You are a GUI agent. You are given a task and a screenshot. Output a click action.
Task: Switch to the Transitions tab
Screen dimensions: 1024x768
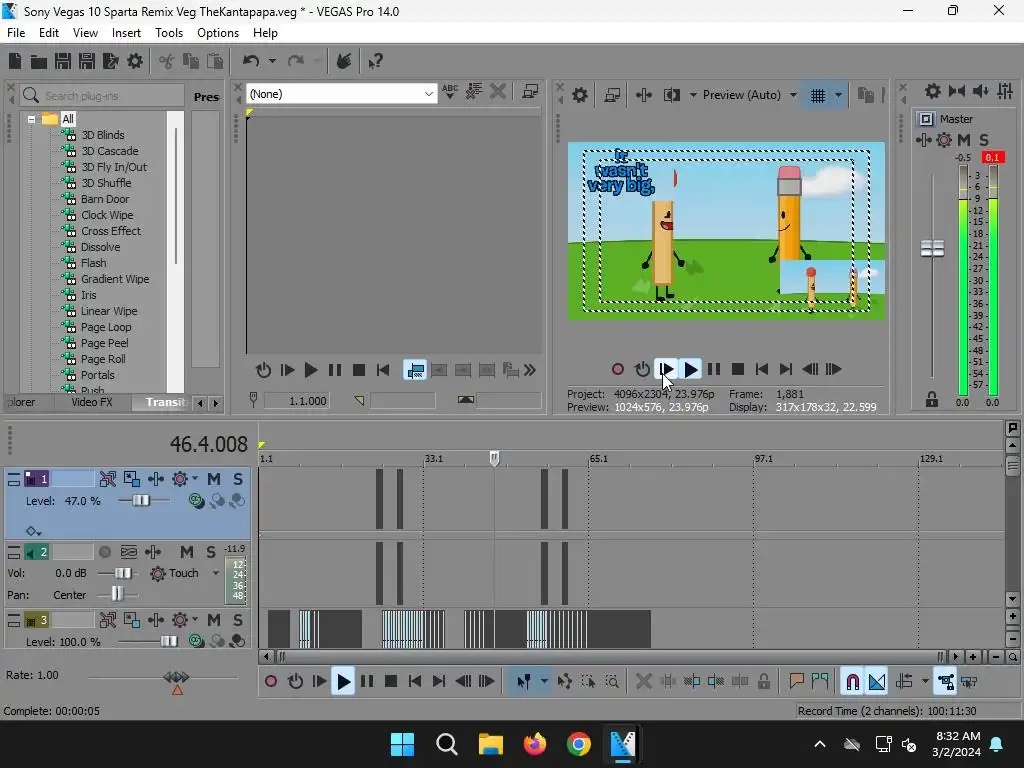click(x=165, y=402)
